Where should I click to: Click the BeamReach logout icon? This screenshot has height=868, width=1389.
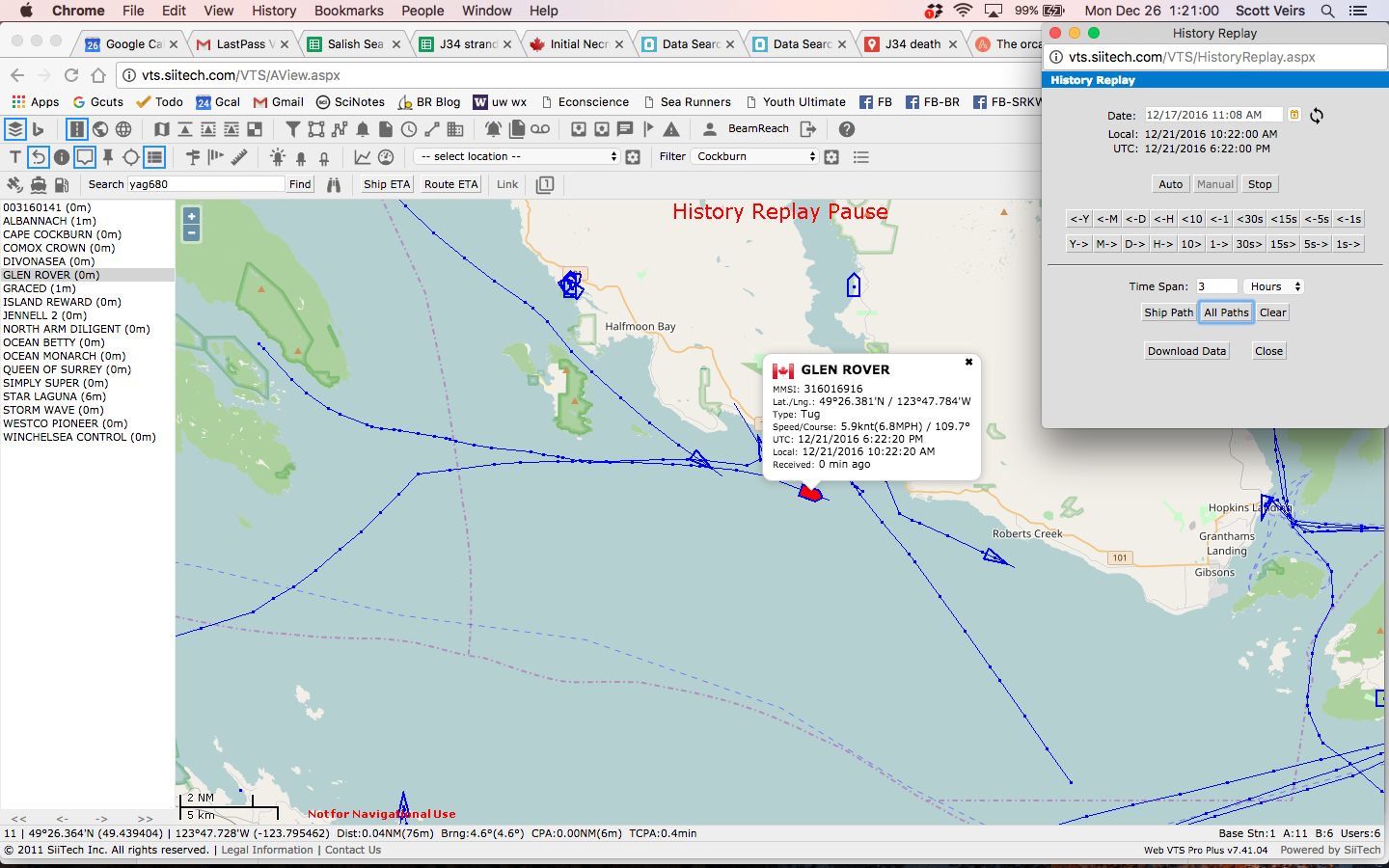pyautogui.click(x=808, y=129)
